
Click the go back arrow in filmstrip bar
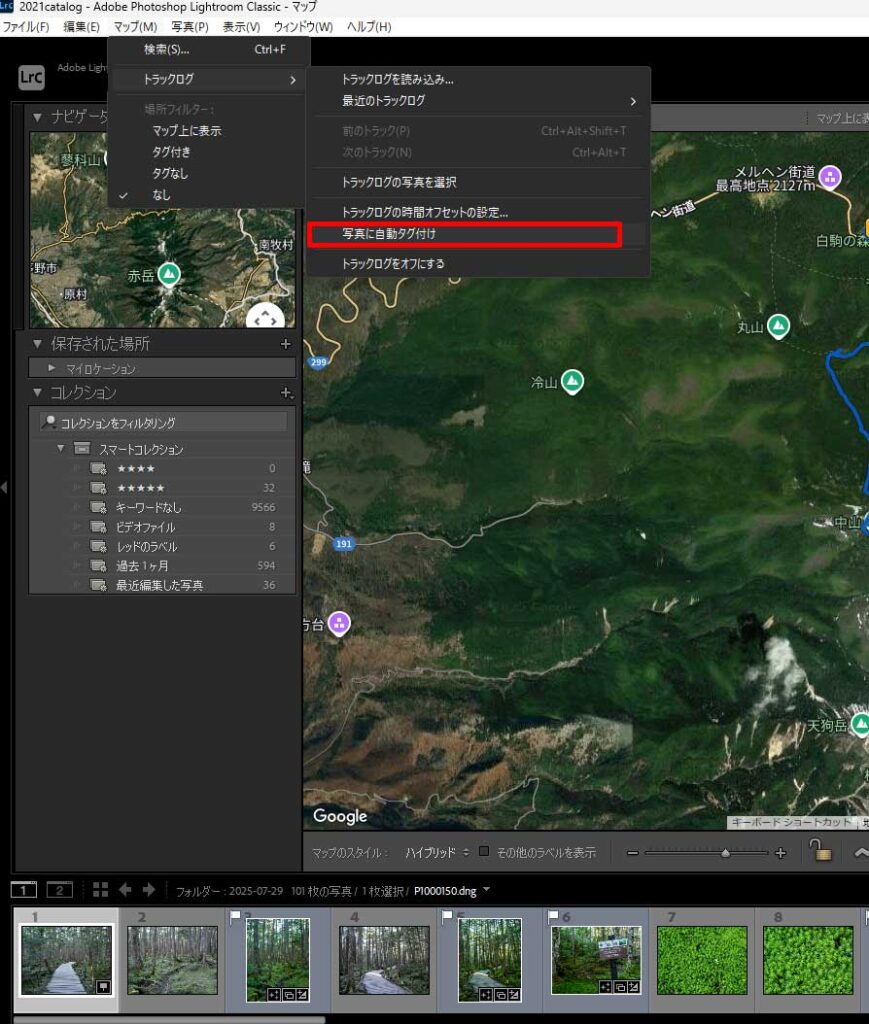(125, 889)
